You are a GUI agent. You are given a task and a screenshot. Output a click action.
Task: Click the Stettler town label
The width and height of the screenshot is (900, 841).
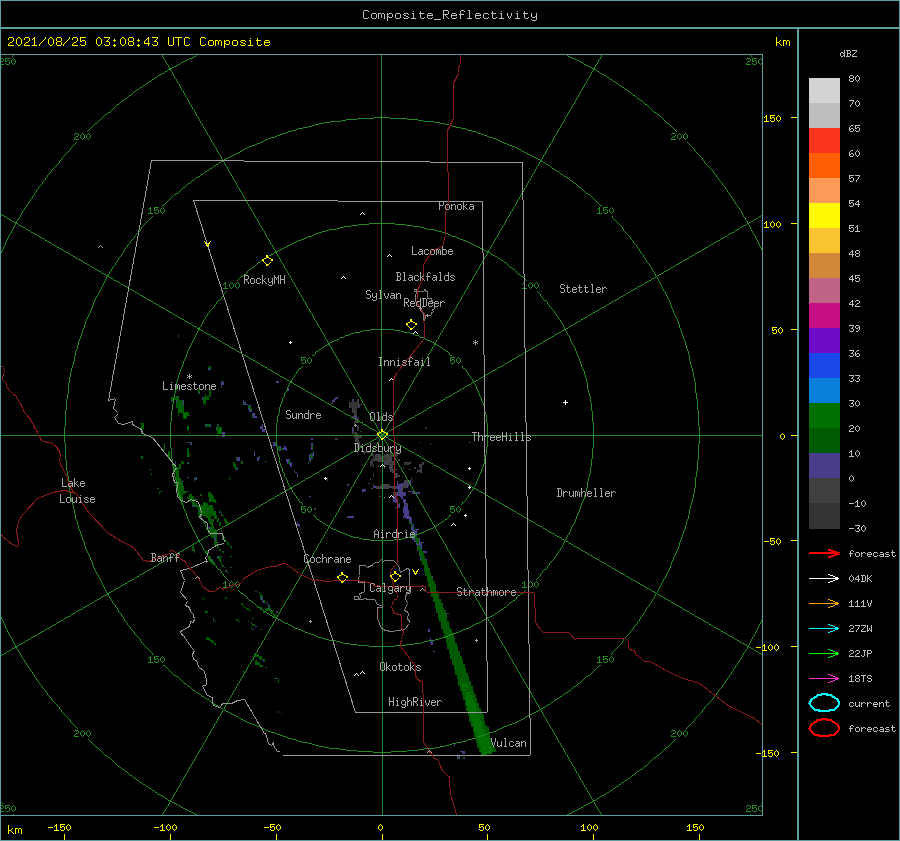(583, 289)
